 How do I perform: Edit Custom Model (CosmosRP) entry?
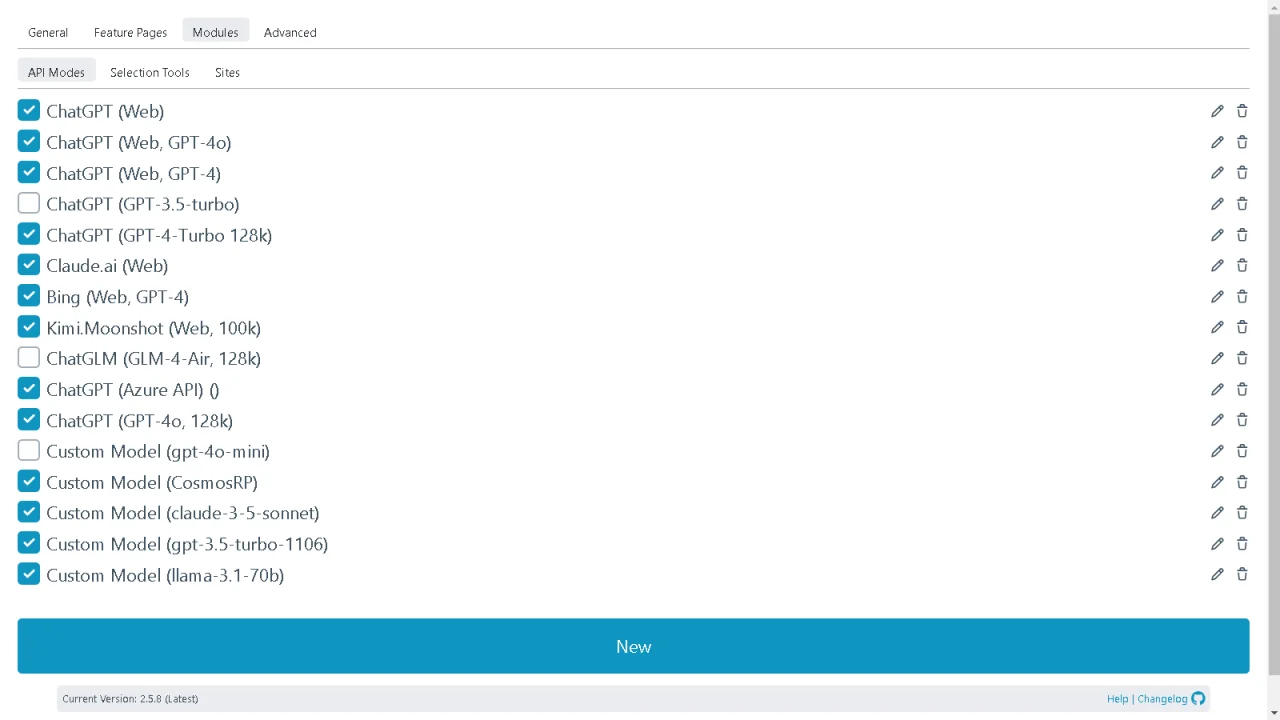point(1217,482)
